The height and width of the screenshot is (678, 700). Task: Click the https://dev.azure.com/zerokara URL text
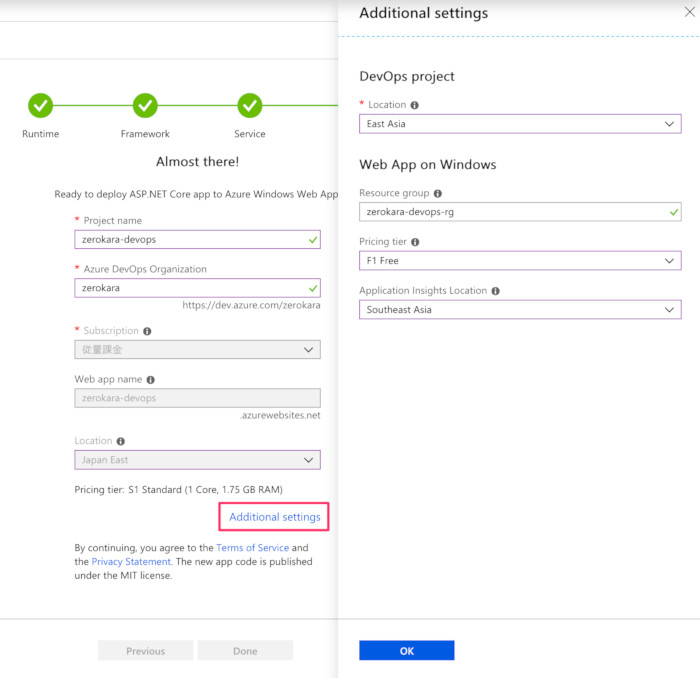click(x=251, y=305)
